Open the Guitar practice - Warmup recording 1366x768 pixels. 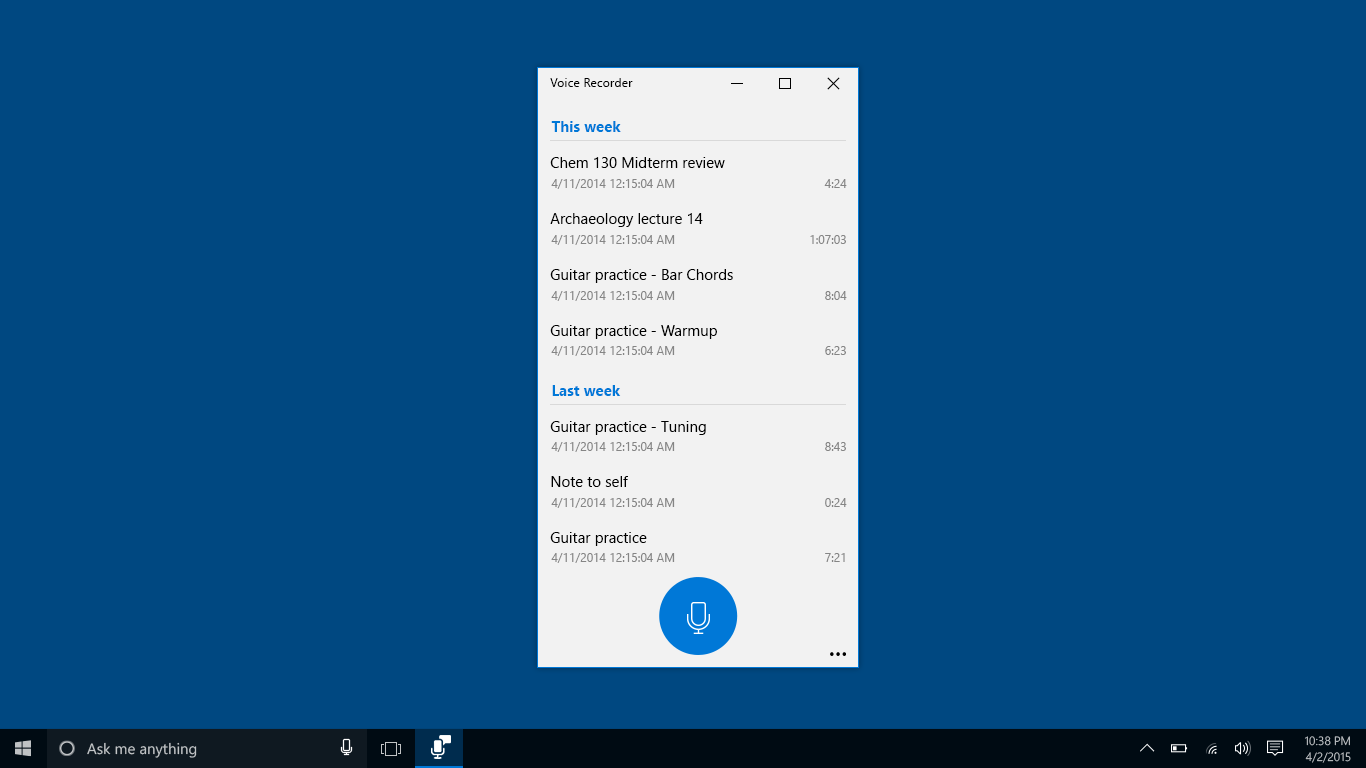(x=697, y=340)
